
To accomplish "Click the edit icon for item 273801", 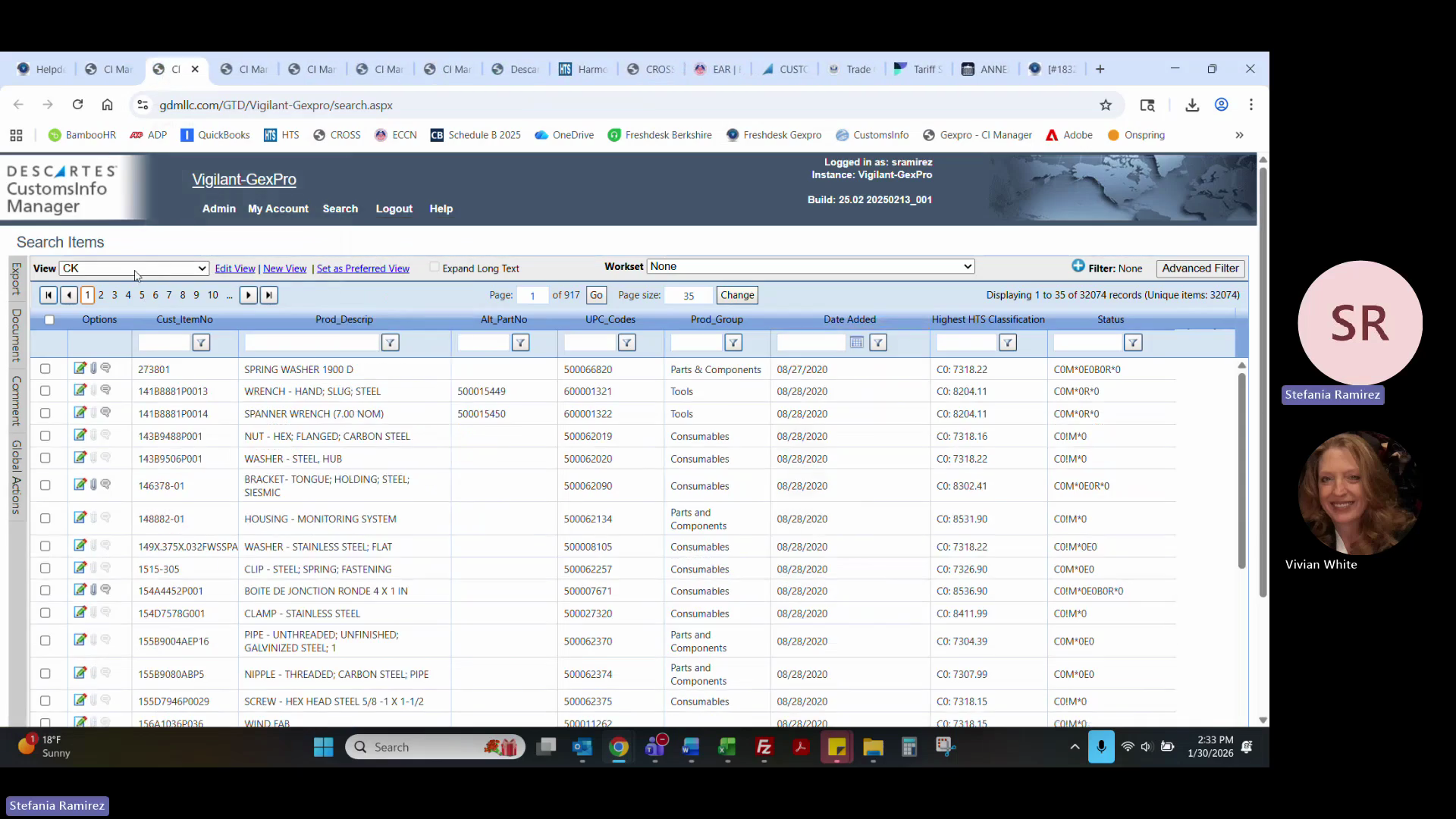I will (x=80, y=369).
